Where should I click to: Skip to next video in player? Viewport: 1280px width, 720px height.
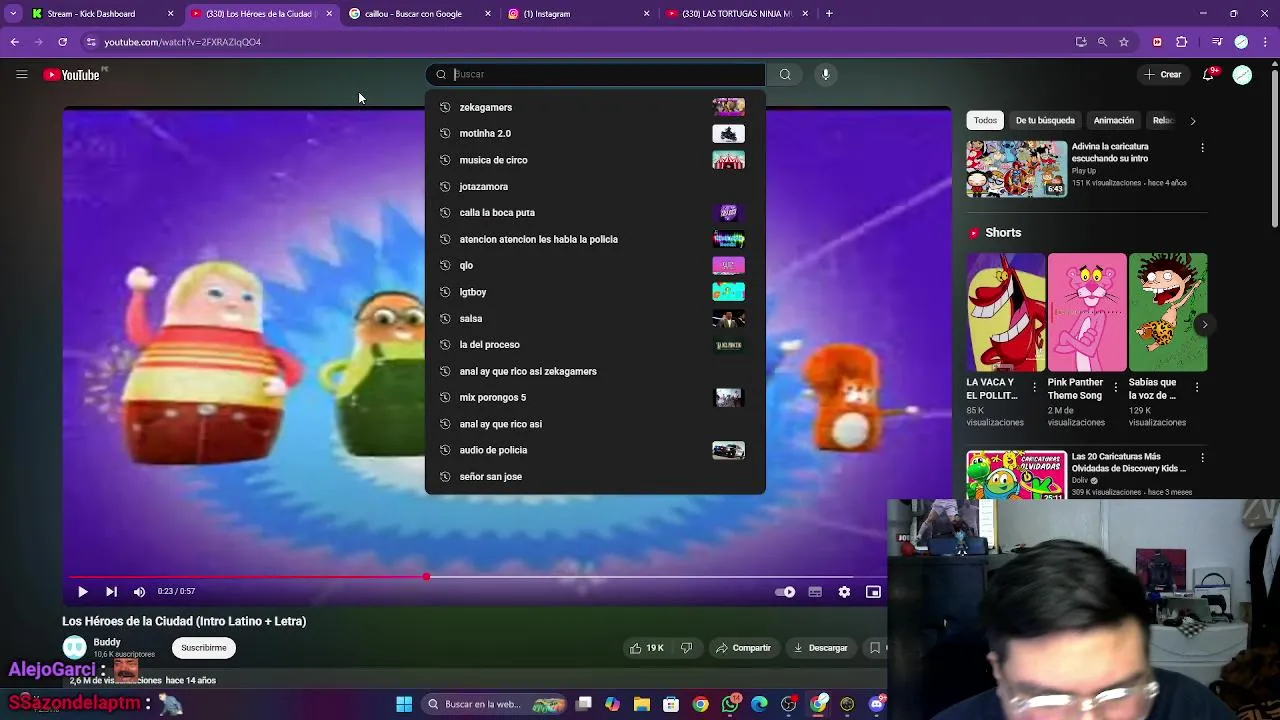[x=111, y=592]
